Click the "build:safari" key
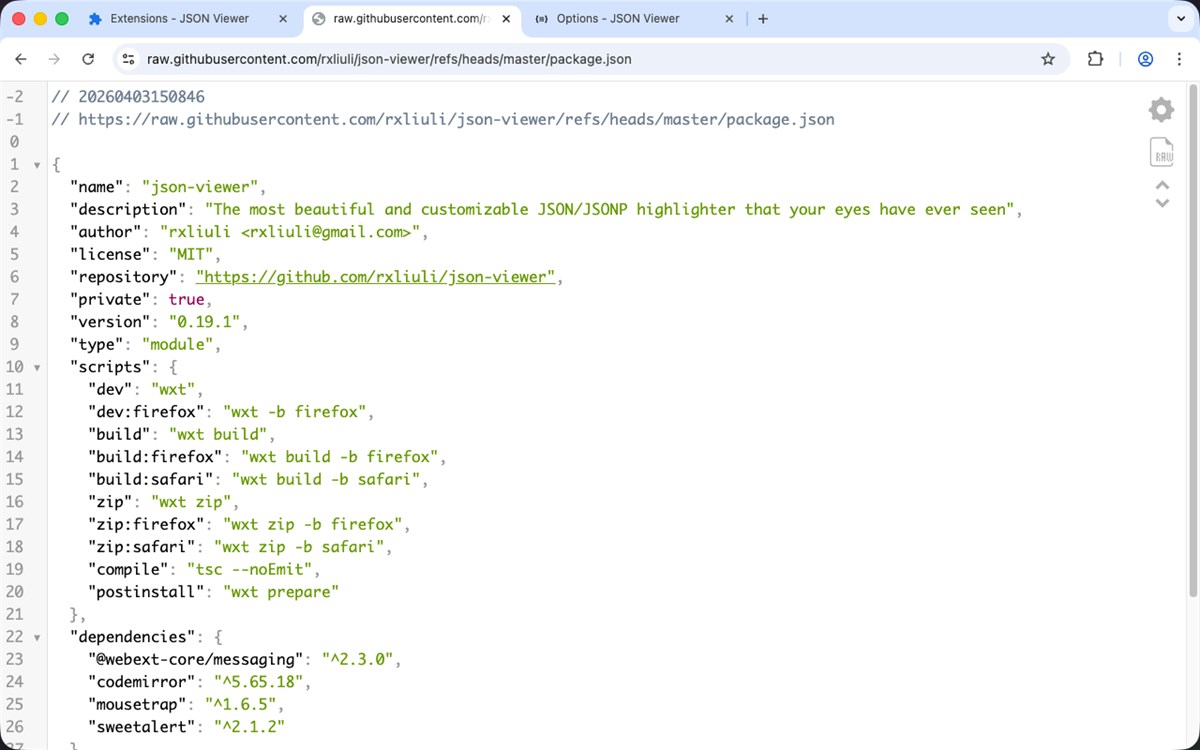This screenshot has width=1200, height=750. pyautogui.click(x=151, y=479)
